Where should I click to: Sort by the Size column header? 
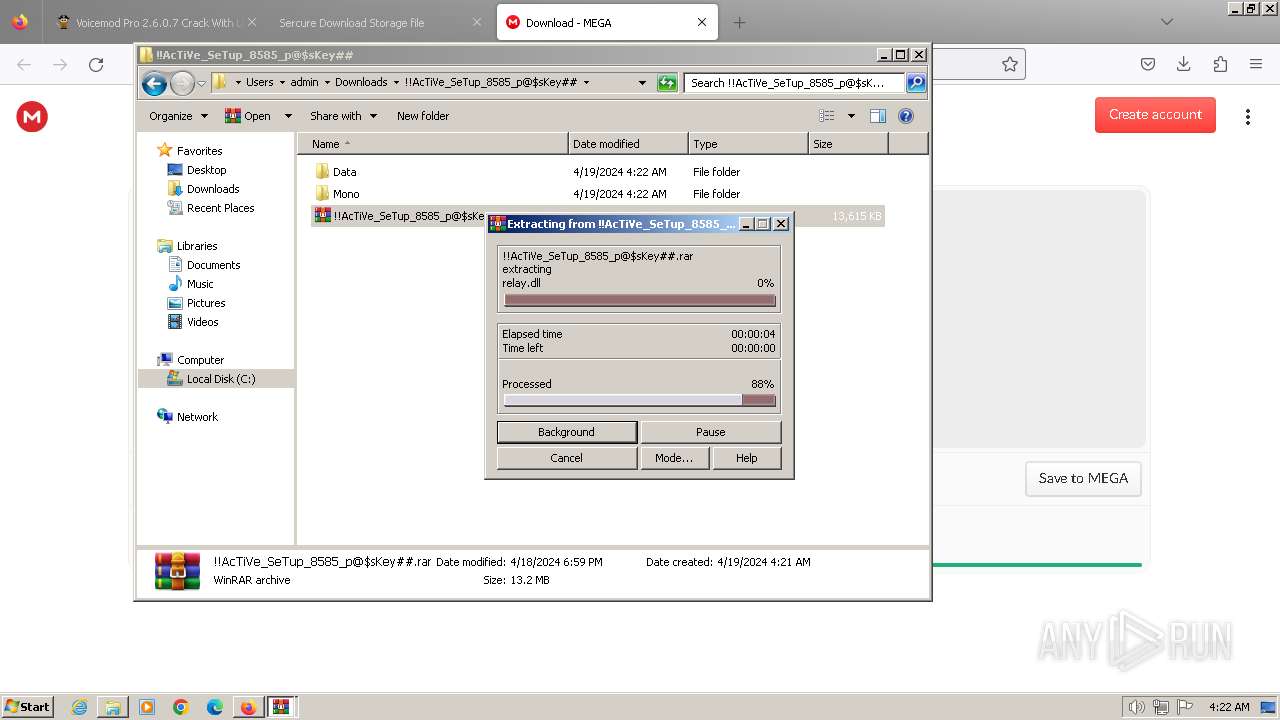848,144
